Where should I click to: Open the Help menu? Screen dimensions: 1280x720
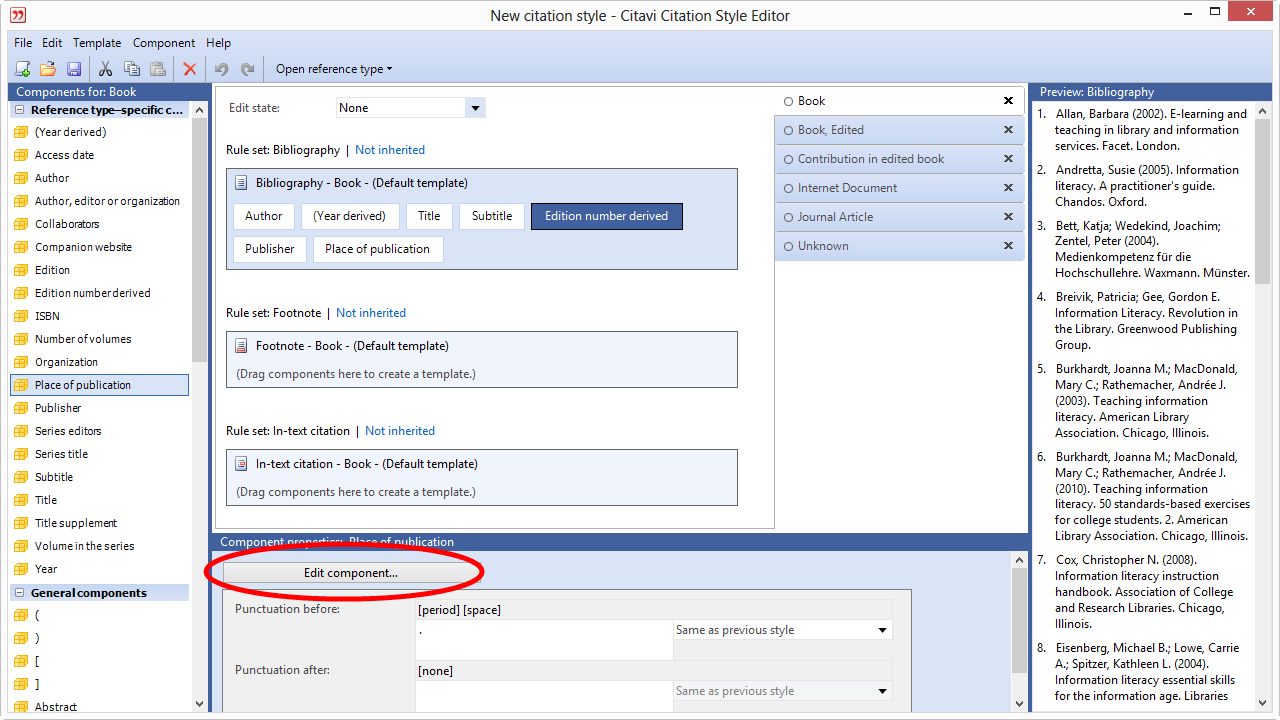pyautogui.click(x=218, y=43)
